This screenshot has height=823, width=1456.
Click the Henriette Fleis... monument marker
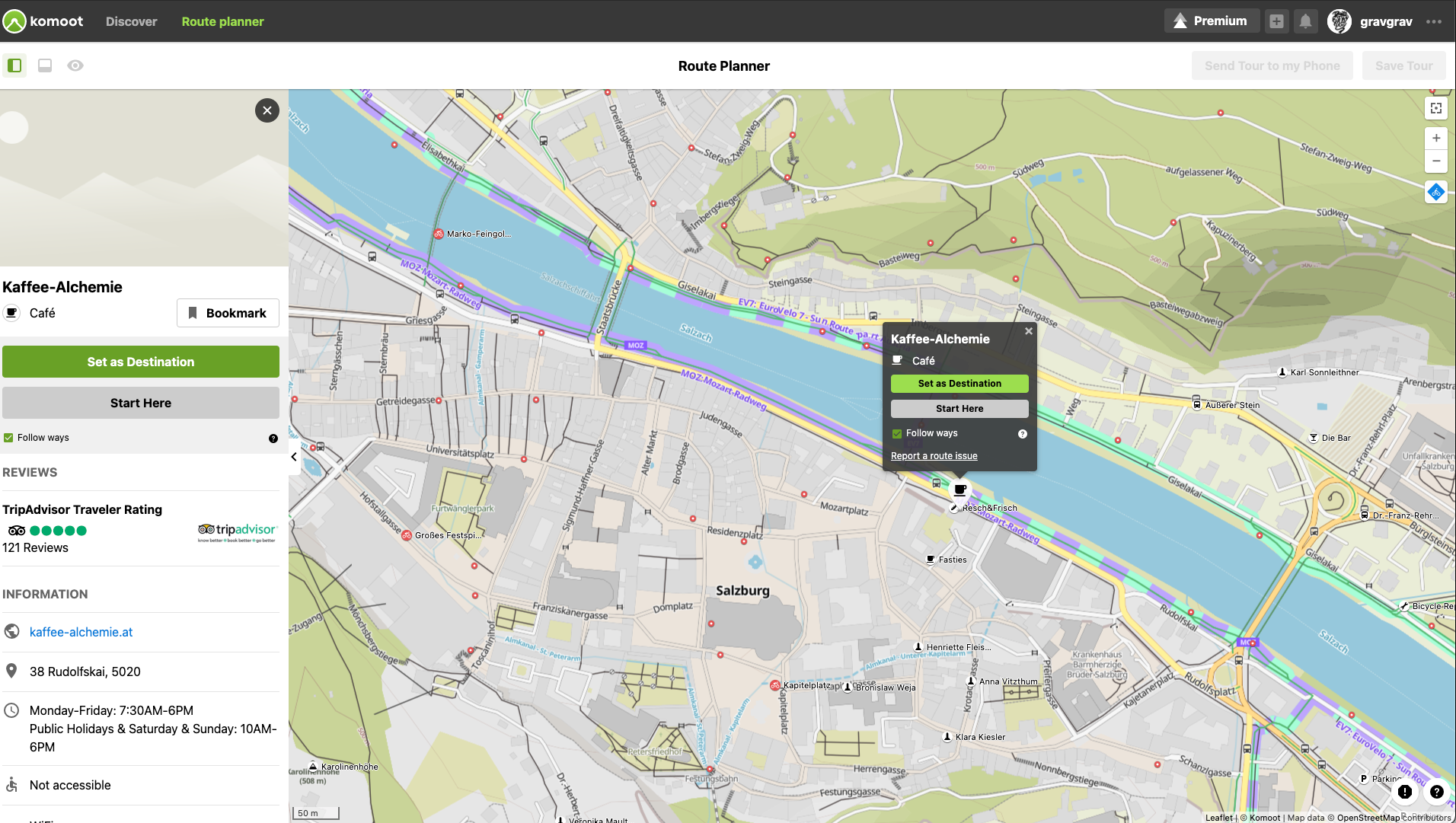point(918,647)
